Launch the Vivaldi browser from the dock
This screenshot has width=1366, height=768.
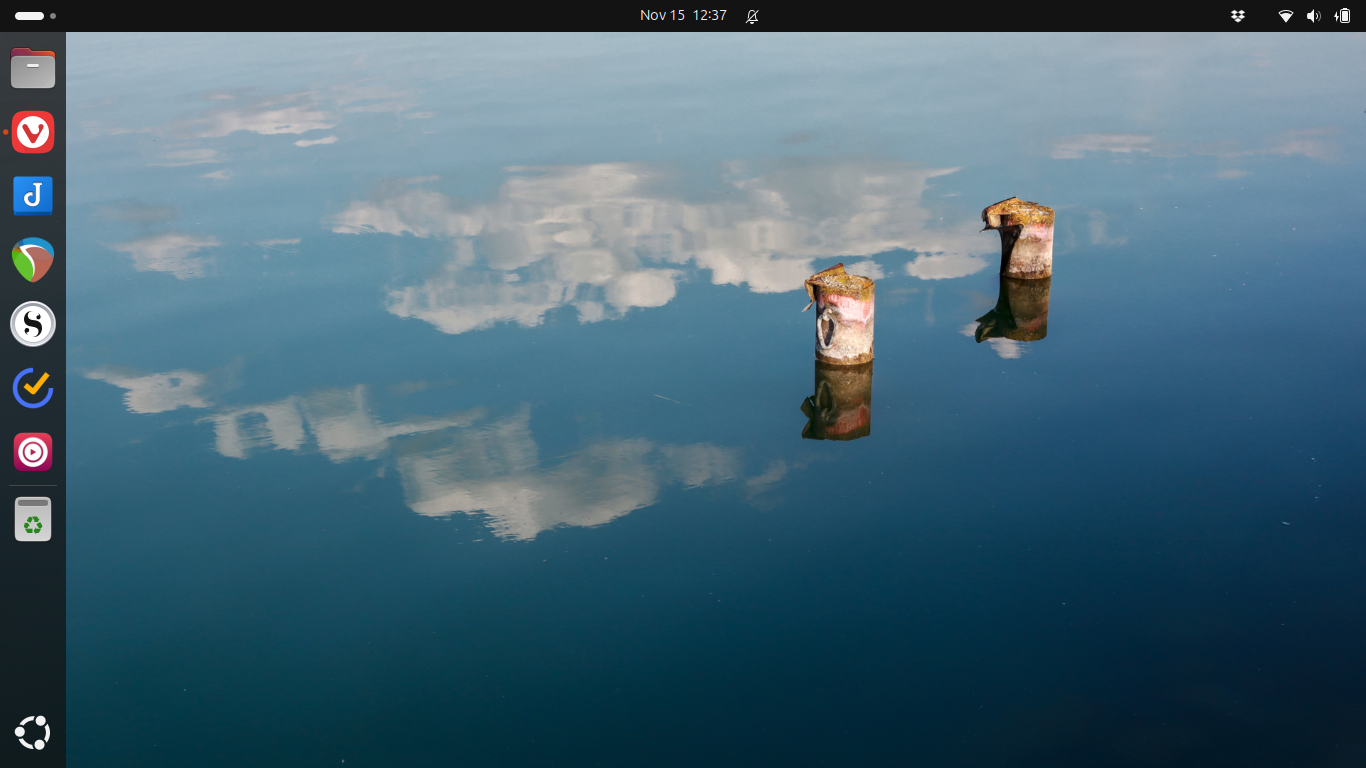coord(33,132)
